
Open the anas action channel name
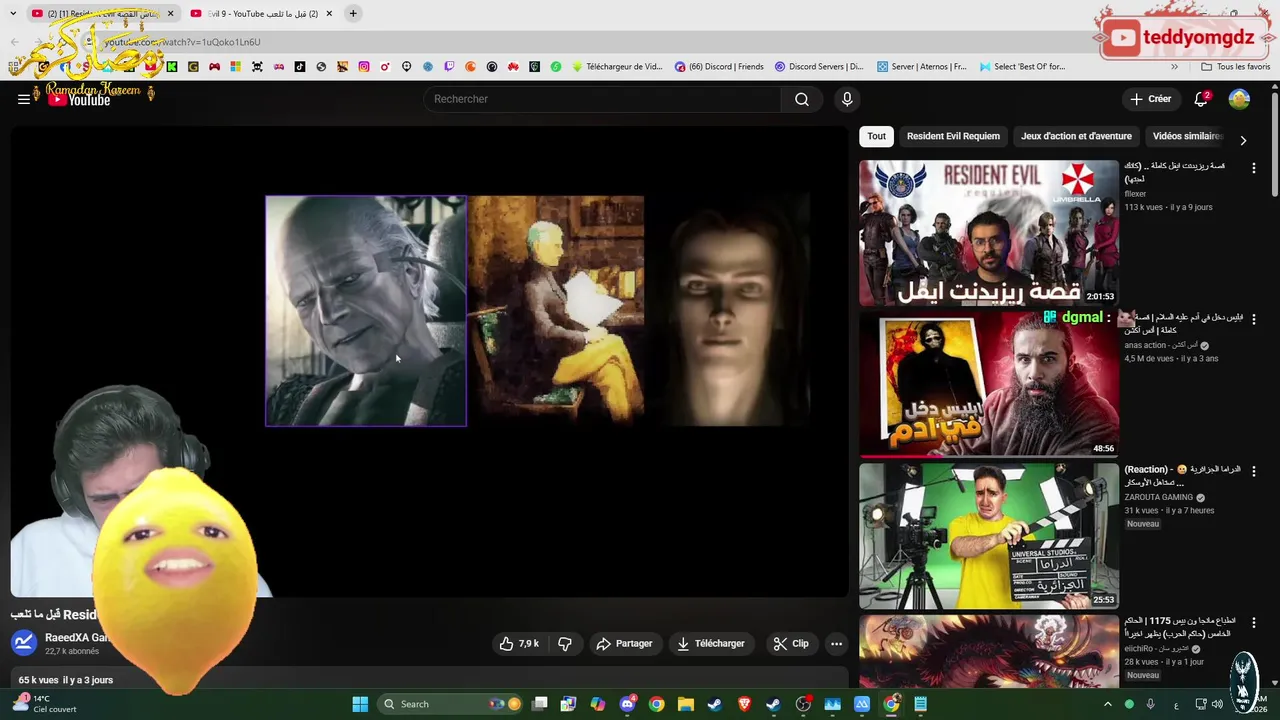coord(1160,345)
